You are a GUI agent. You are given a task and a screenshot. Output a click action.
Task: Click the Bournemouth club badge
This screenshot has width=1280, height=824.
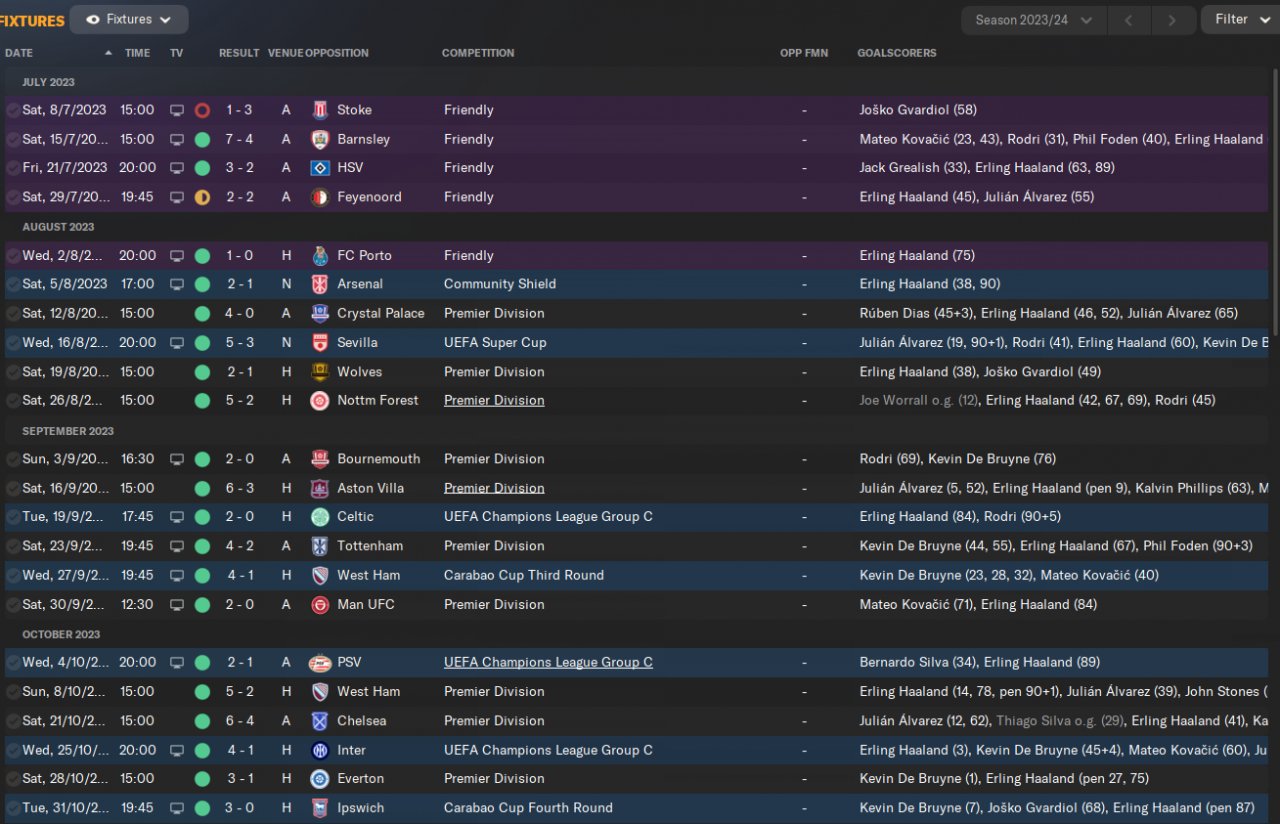pos(320,459)
